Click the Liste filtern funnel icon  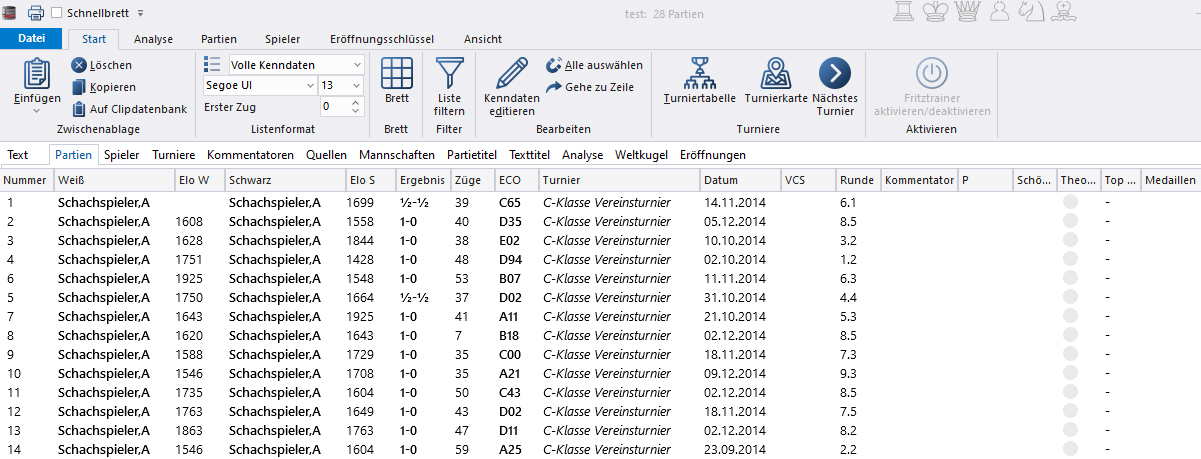click(x=450, y=73)
